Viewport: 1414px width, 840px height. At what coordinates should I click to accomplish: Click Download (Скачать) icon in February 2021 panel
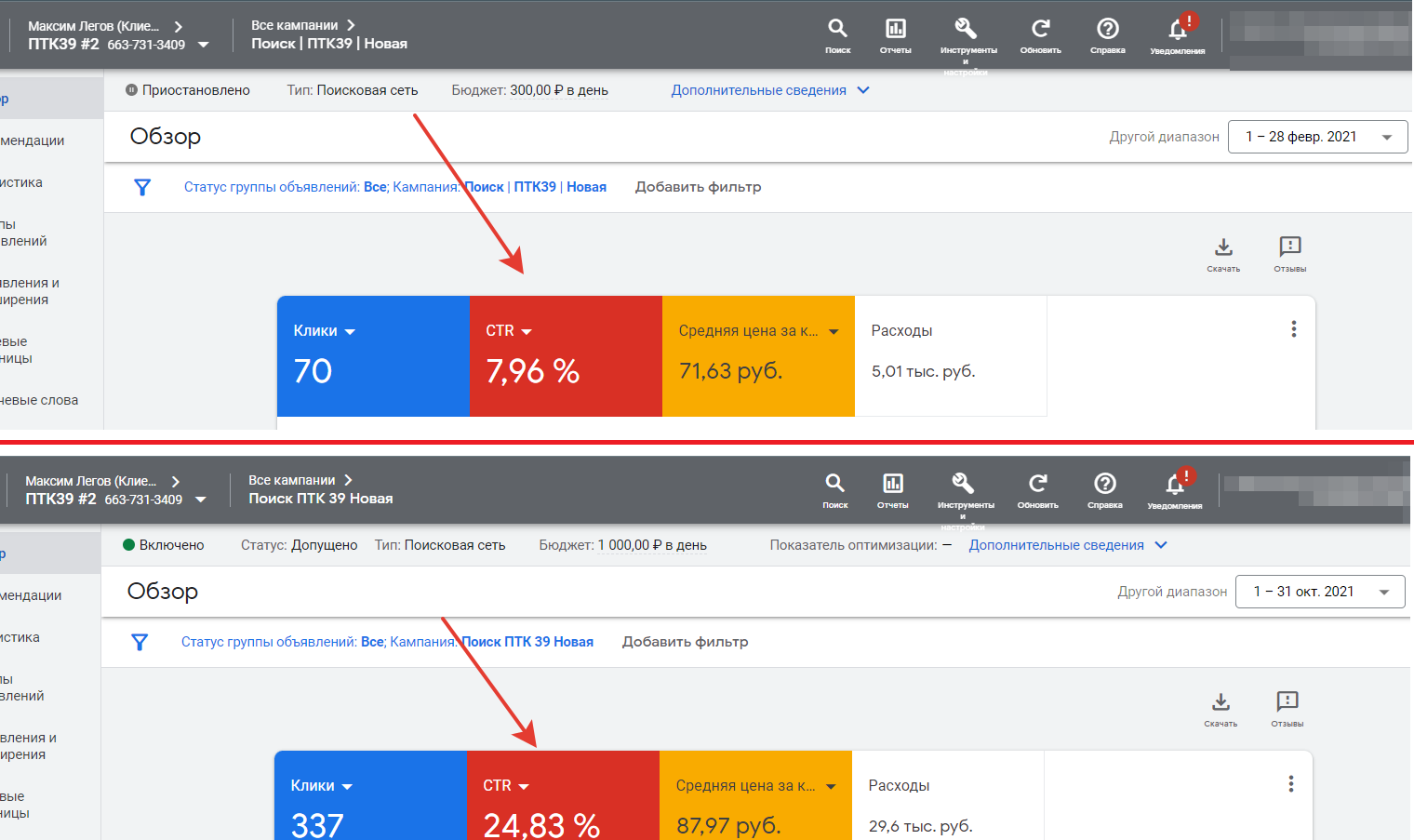(x=1223, y=247)
